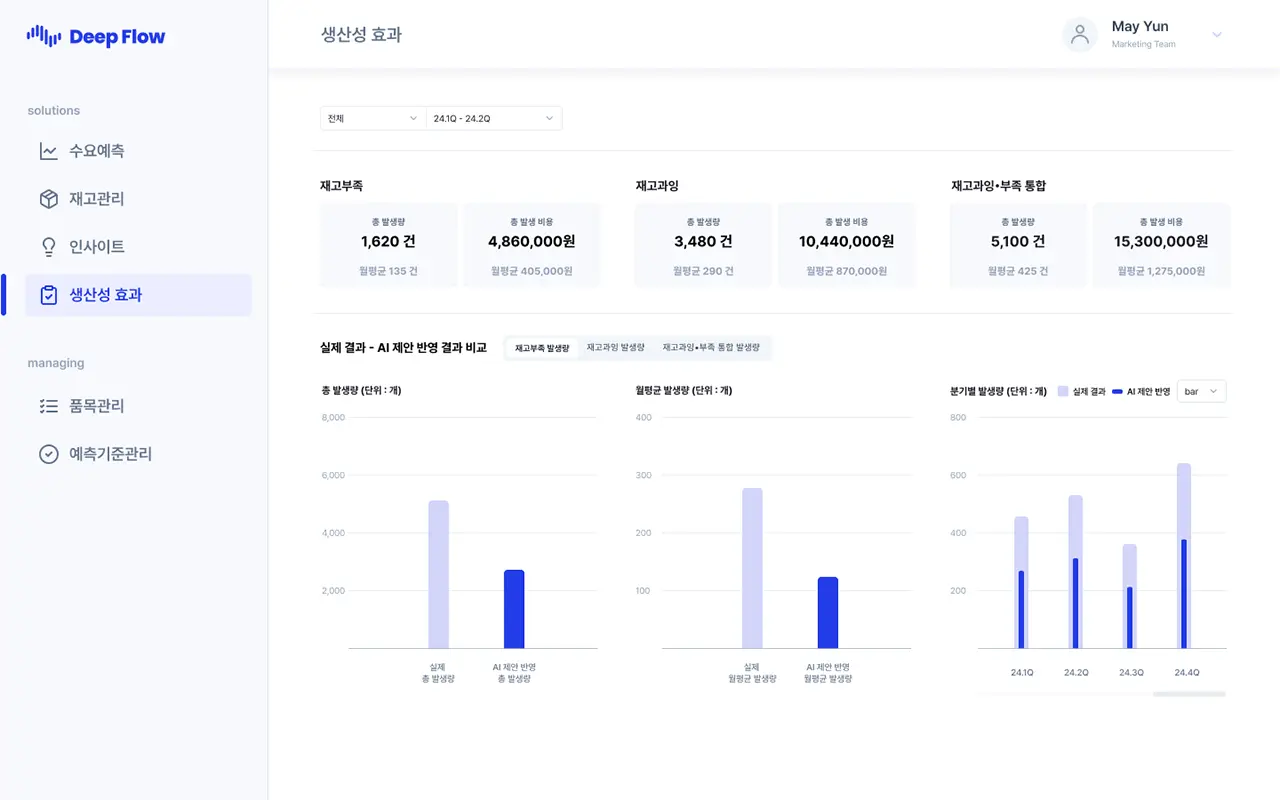Toggle AI 제안 반영 legend item
Screen dimensions: 1280x800
click(x=1141, y=392)
